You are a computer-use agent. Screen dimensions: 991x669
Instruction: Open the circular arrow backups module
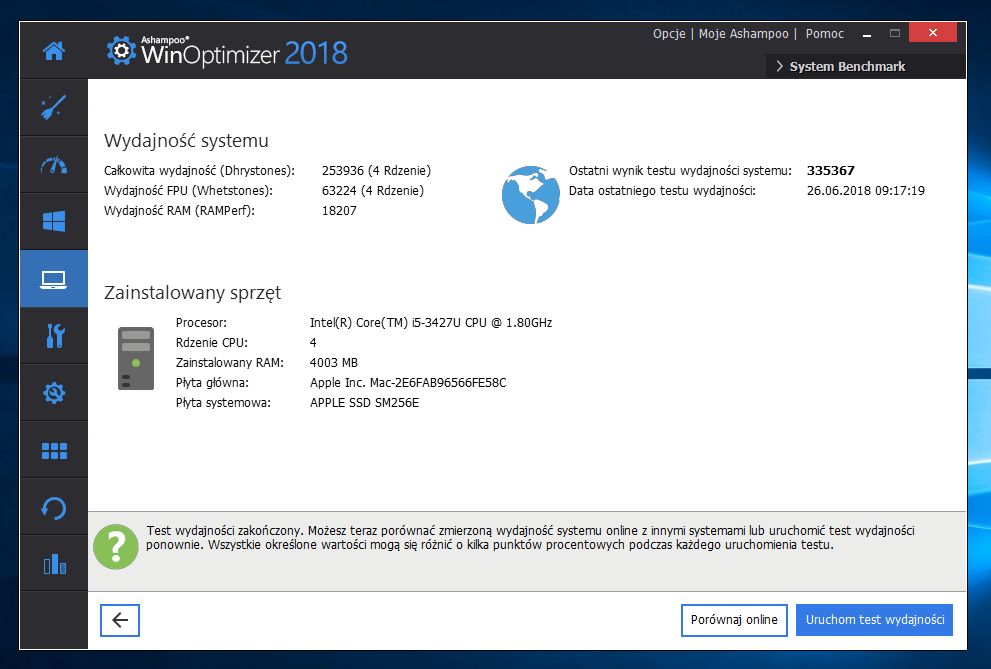54,507
